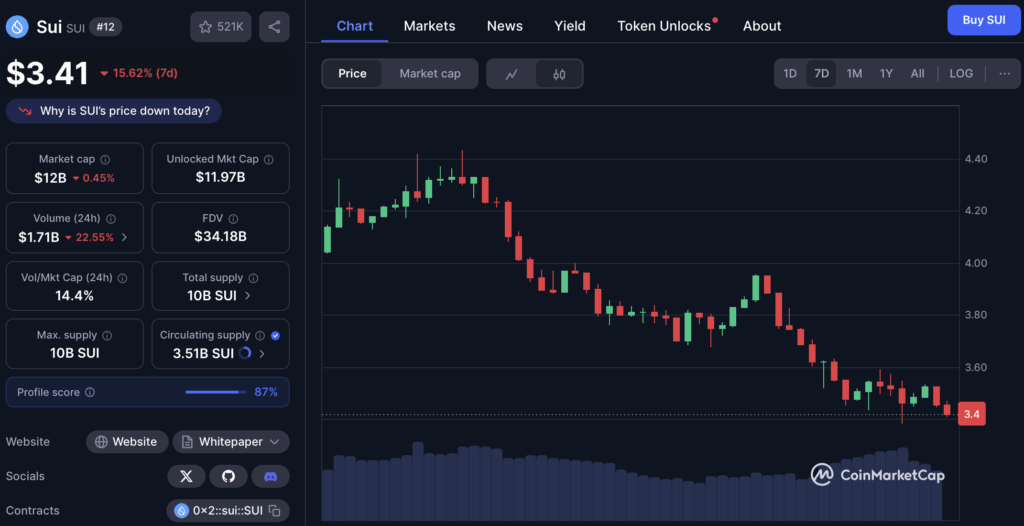This screenshot has width=1024, height=526.
Task: Set chart range to 1Y
Action: 886,73
